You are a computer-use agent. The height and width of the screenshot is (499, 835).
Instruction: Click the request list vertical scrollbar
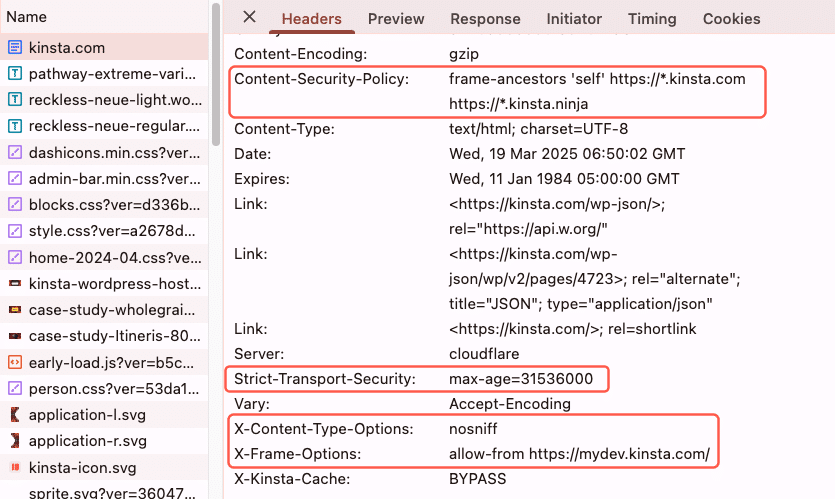216,75
